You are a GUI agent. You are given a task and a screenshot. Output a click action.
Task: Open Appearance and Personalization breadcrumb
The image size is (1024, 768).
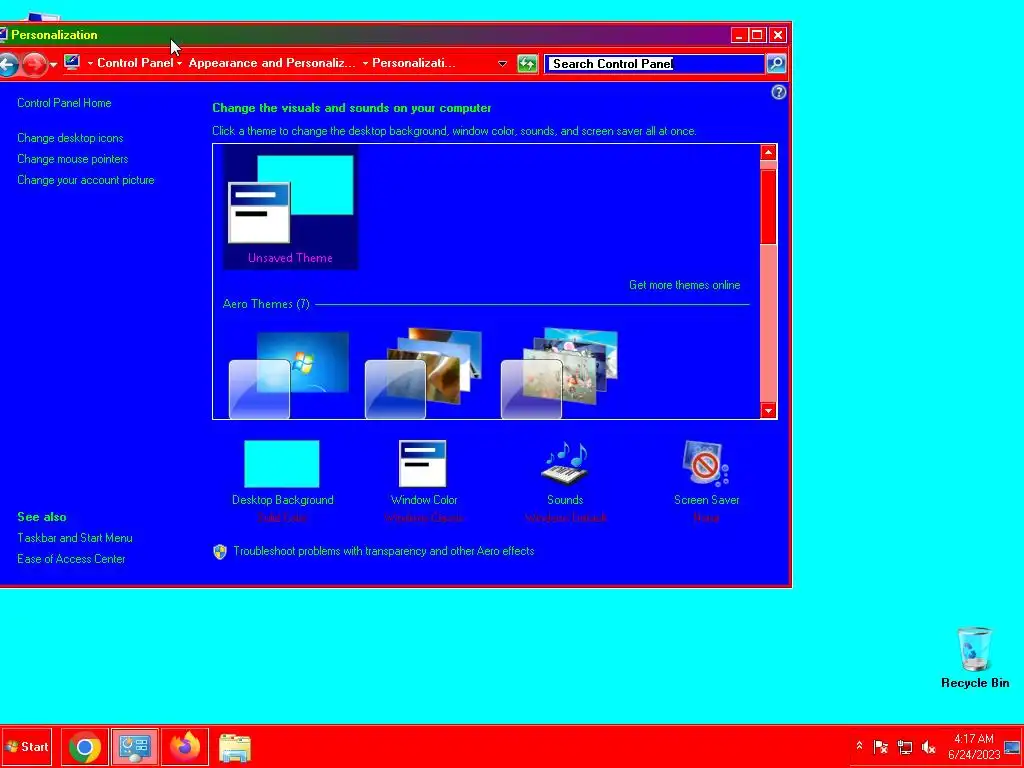click(x=272, y=63)
